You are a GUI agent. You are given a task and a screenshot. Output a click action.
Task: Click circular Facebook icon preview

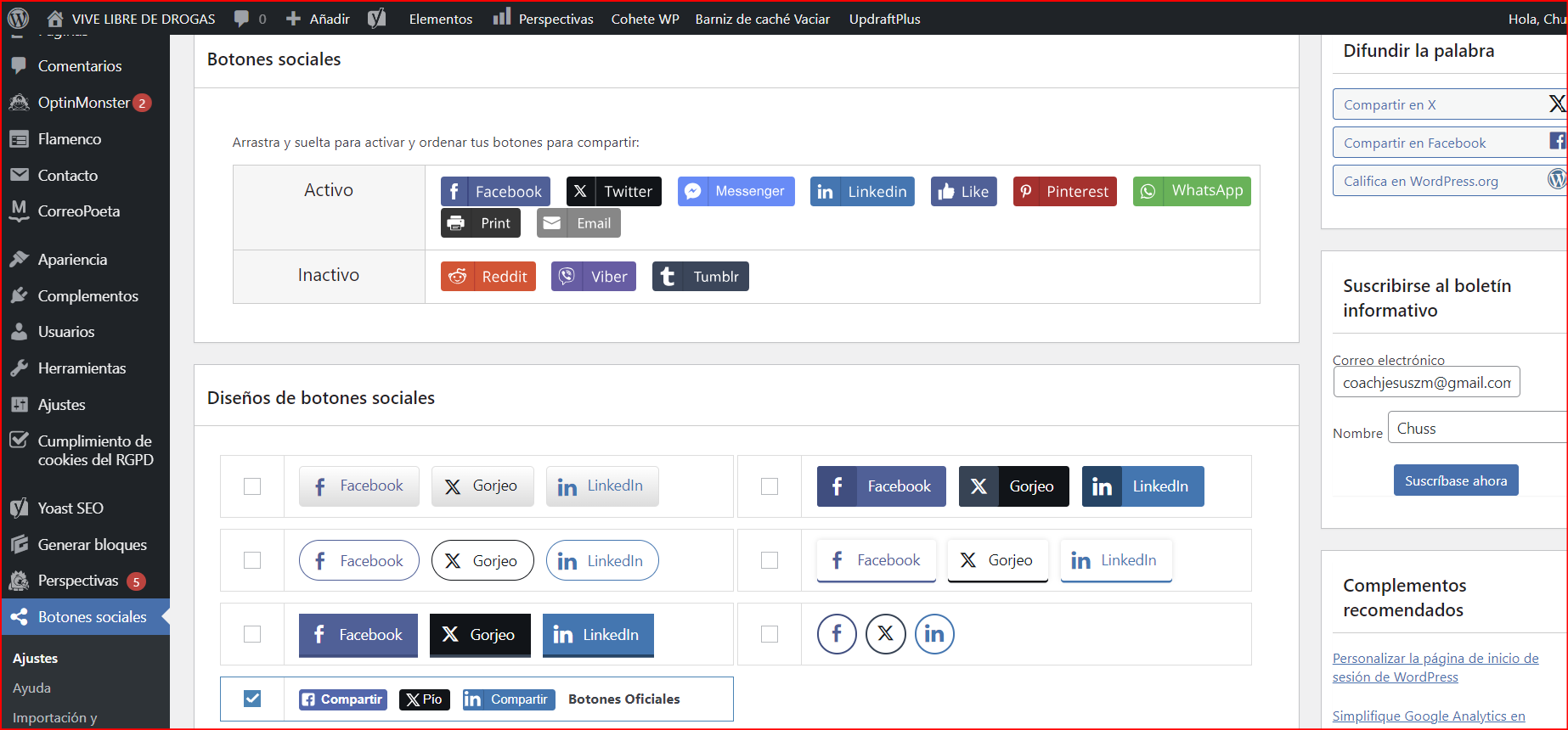[x=837, y=634]
